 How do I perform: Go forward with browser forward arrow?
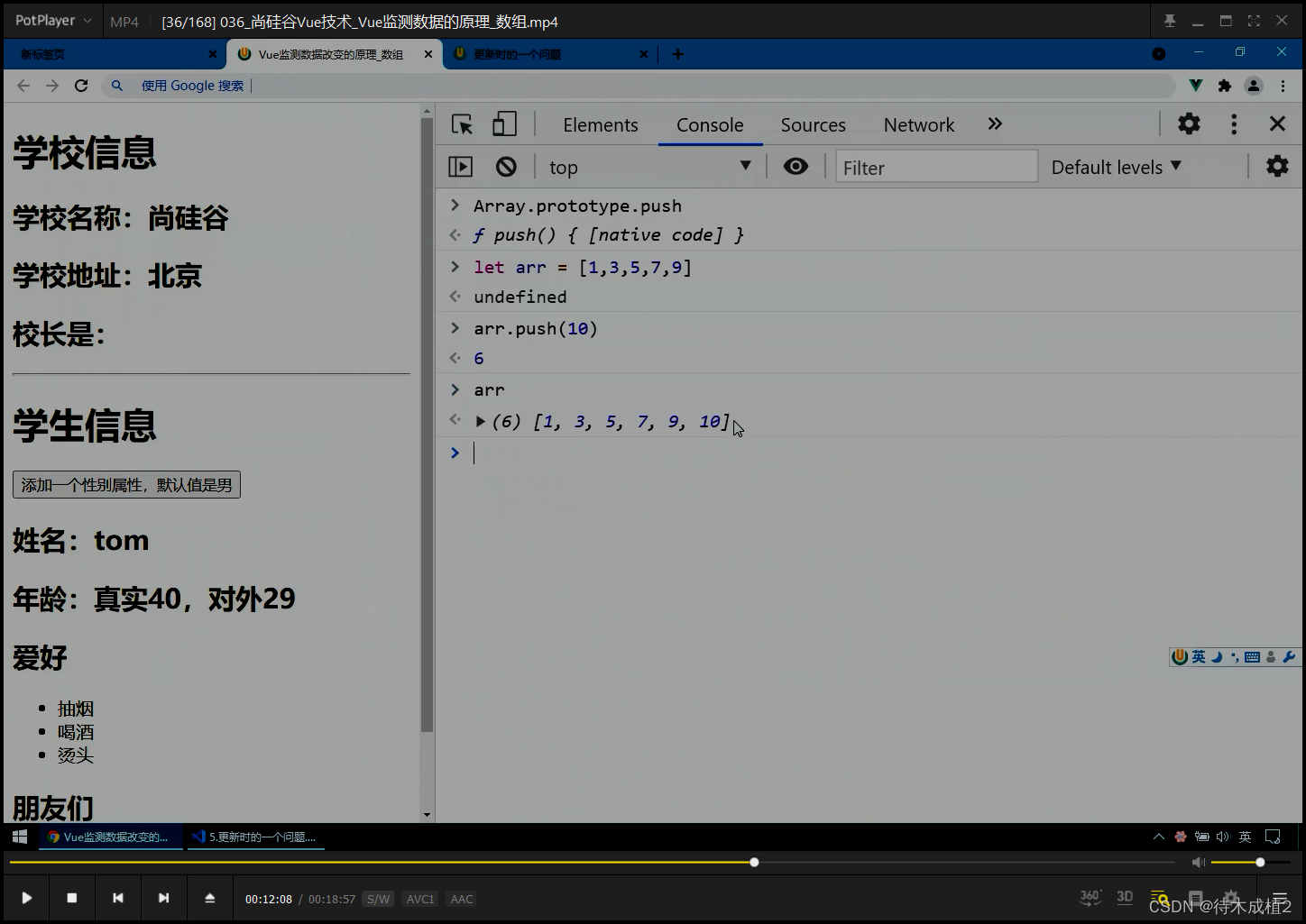[x=52, y=86]
